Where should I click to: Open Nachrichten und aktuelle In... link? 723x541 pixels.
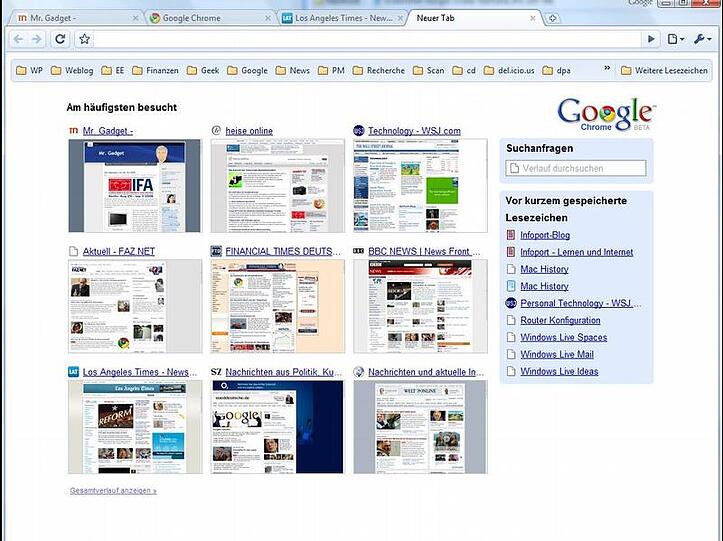pyautogui.click(x=426, y=372)
